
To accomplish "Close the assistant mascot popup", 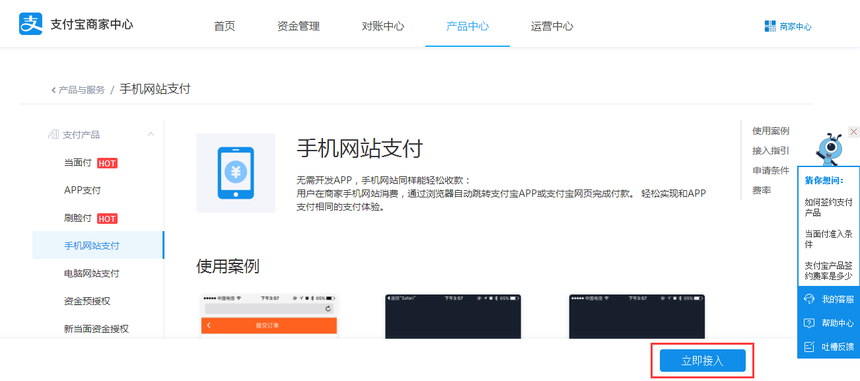I will click(853, 132).
